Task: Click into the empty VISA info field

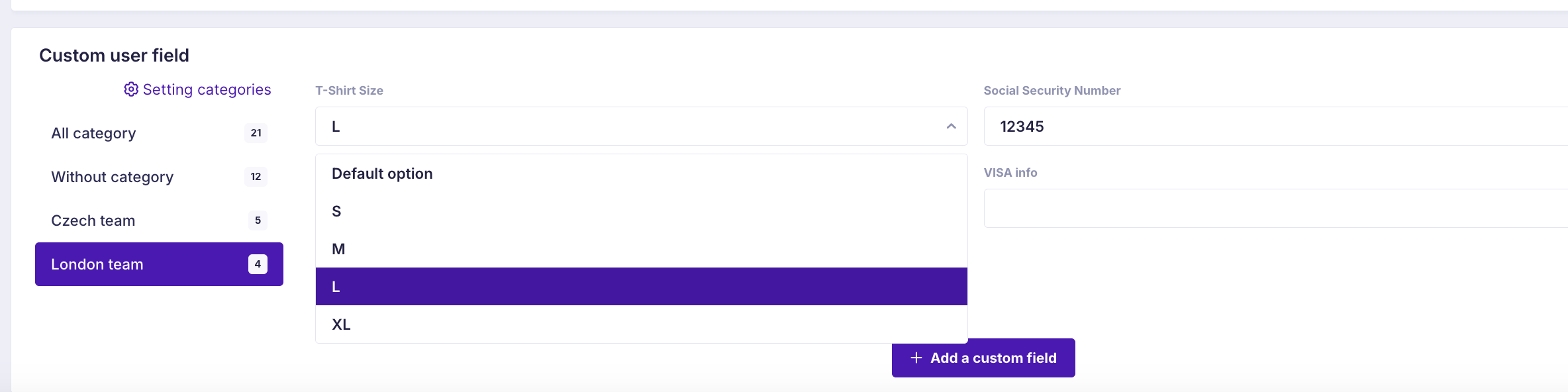Action: (1276, 209)
